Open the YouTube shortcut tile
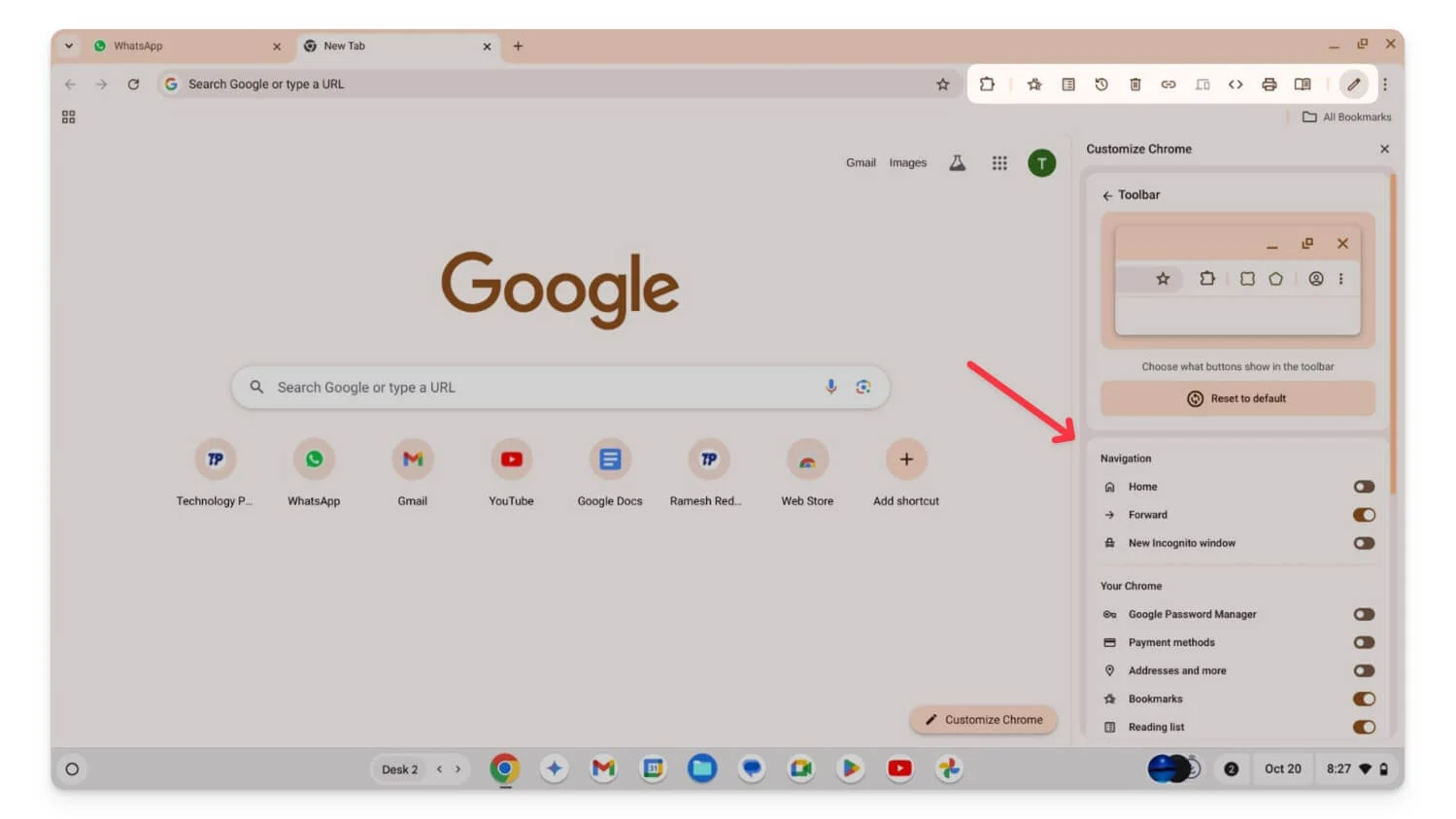Image resolution: width=1456 pixels, height=819 pixels. 511,473
